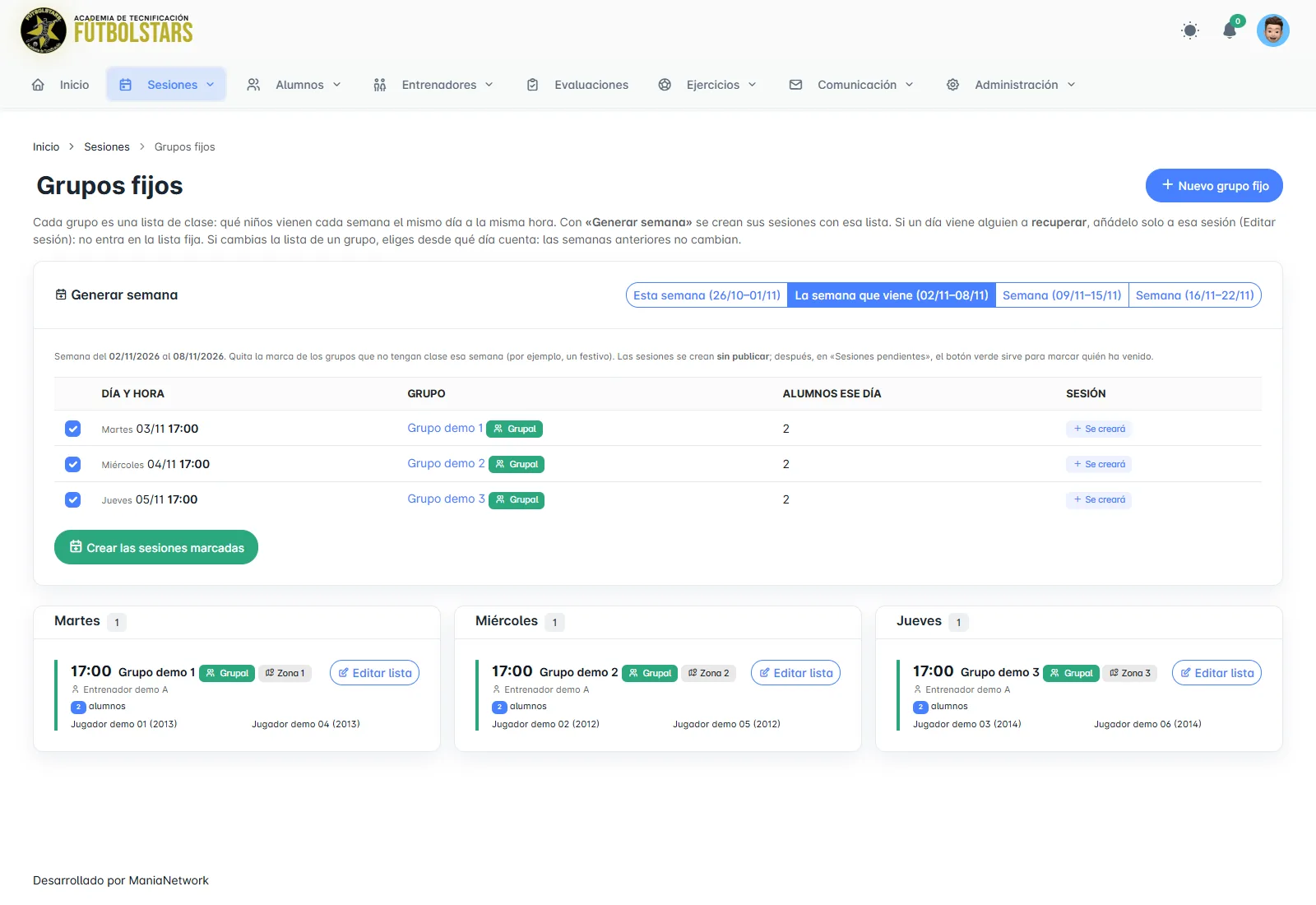Go to Sesiones breadcrumb link
This screenshot has height=905, width=1316.
click(x=107, y=146)
